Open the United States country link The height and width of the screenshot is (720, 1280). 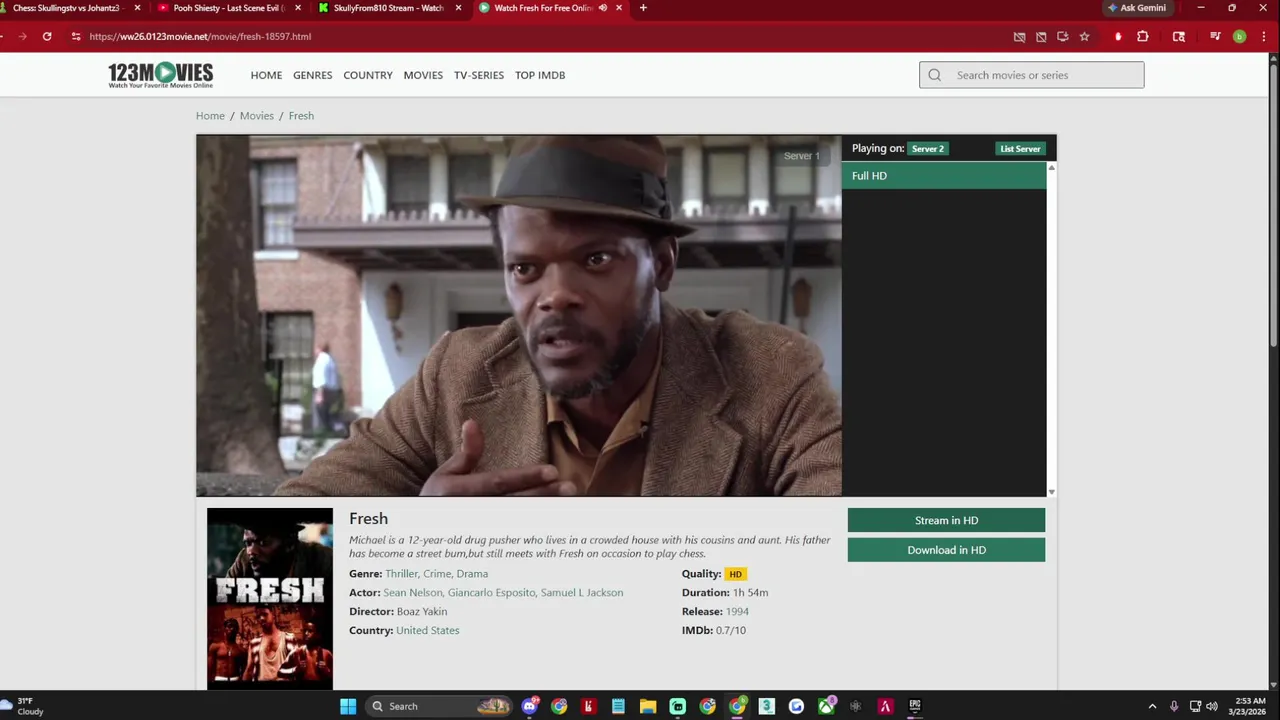[427, 631]
